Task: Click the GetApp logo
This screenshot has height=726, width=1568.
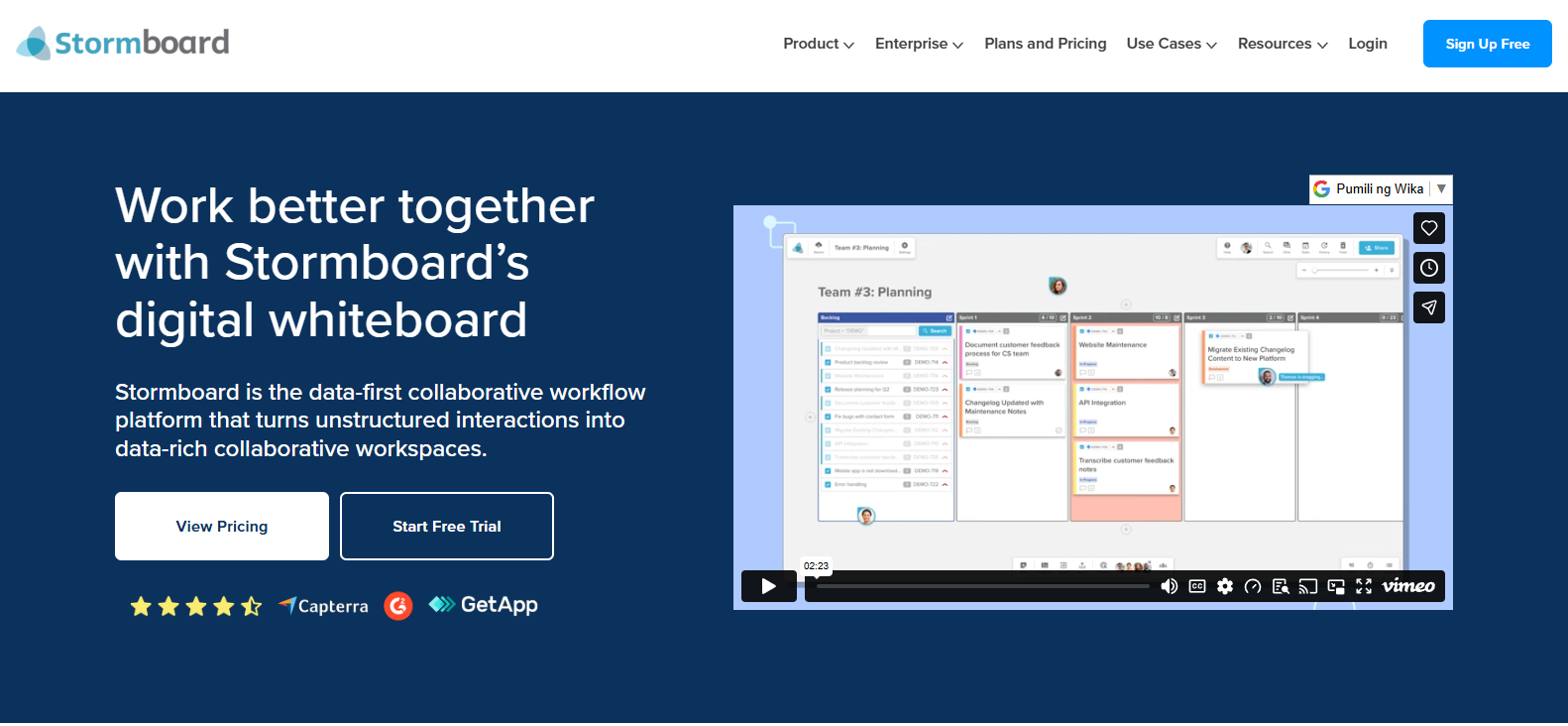Action: (484, 605)
